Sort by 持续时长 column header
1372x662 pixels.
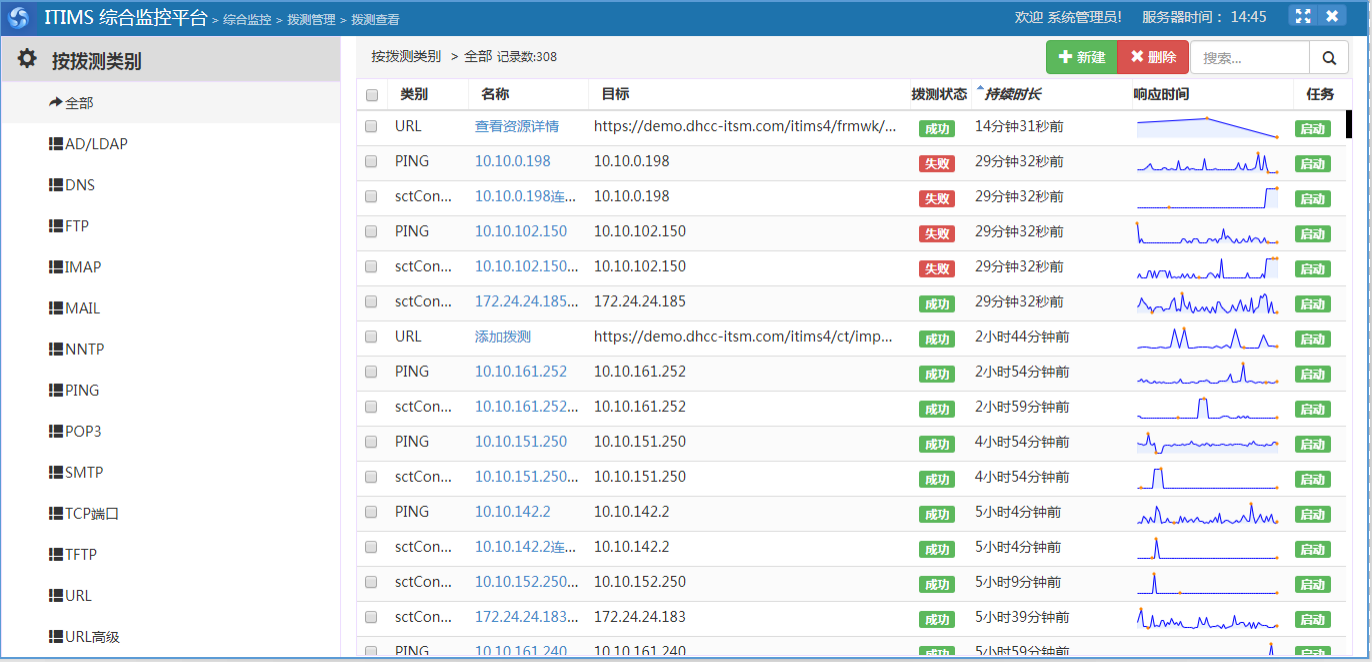click(1012, 94)
